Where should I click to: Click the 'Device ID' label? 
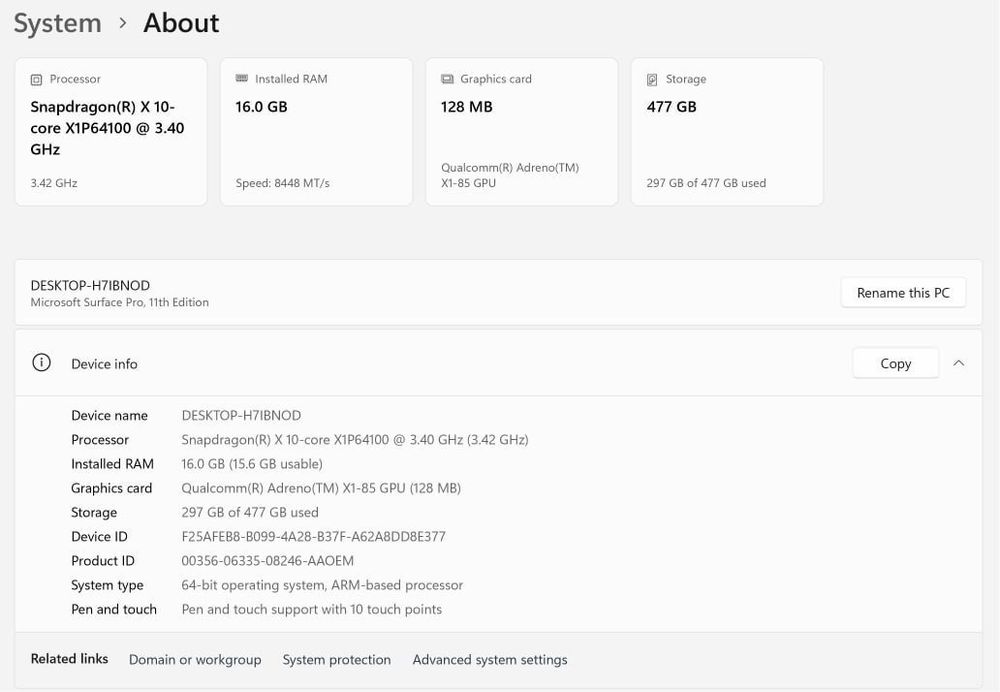click(x=99, y=536)
